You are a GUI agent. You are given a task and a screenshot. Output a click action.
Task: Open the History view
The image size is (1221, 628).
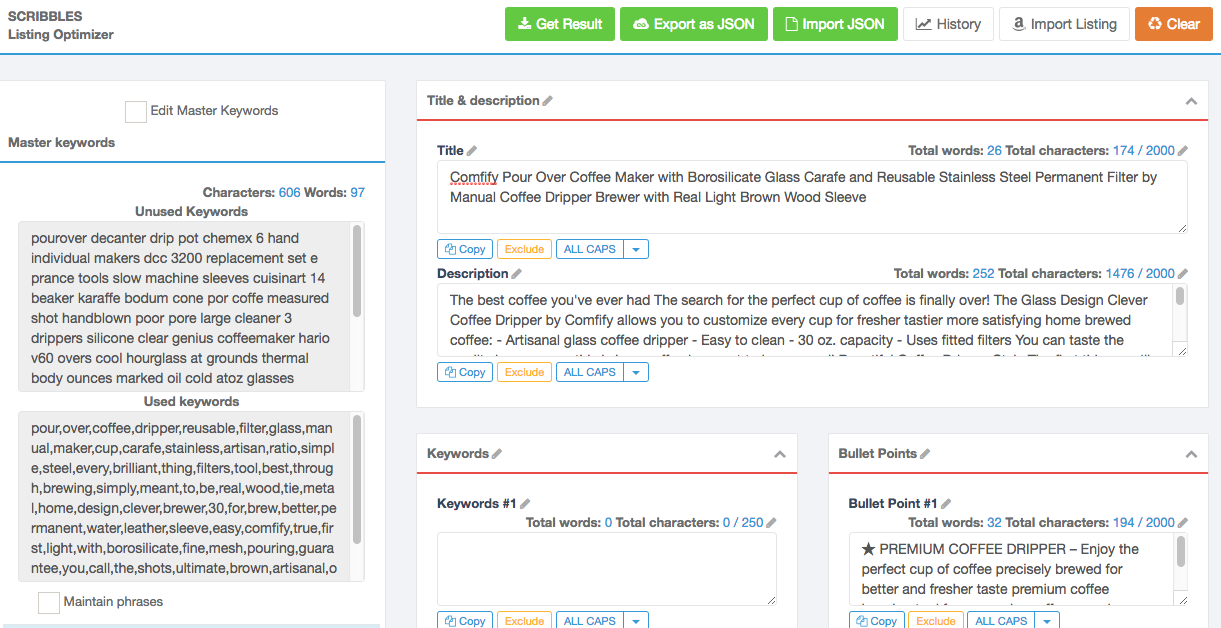click(x=948, y=24)
